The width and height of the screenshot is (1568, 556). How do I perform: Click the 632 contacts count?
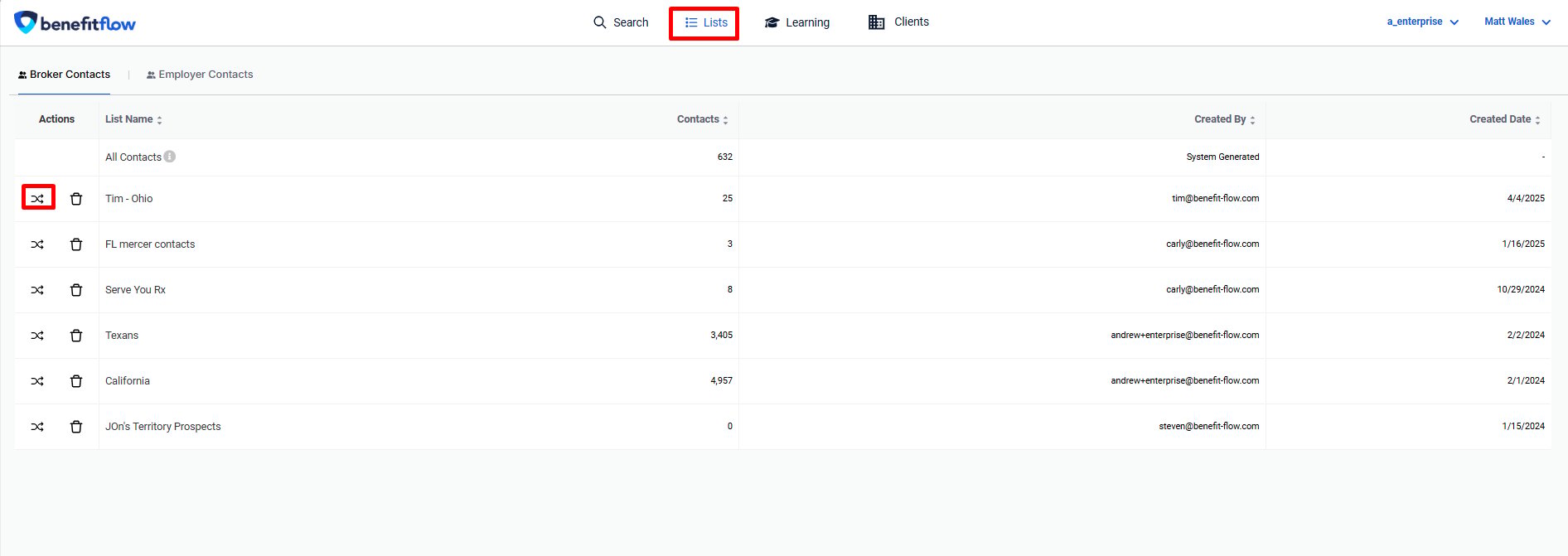click(725, 157)
